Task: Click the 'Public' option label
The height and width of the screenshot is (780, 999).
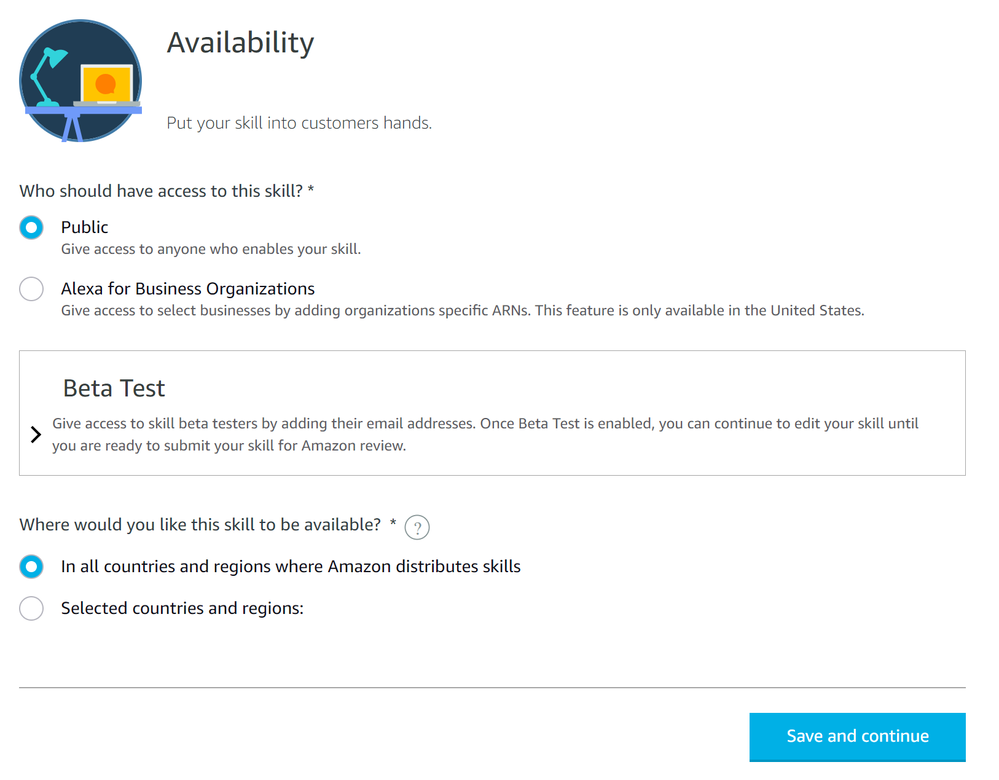Action: (x=84, y=227)
